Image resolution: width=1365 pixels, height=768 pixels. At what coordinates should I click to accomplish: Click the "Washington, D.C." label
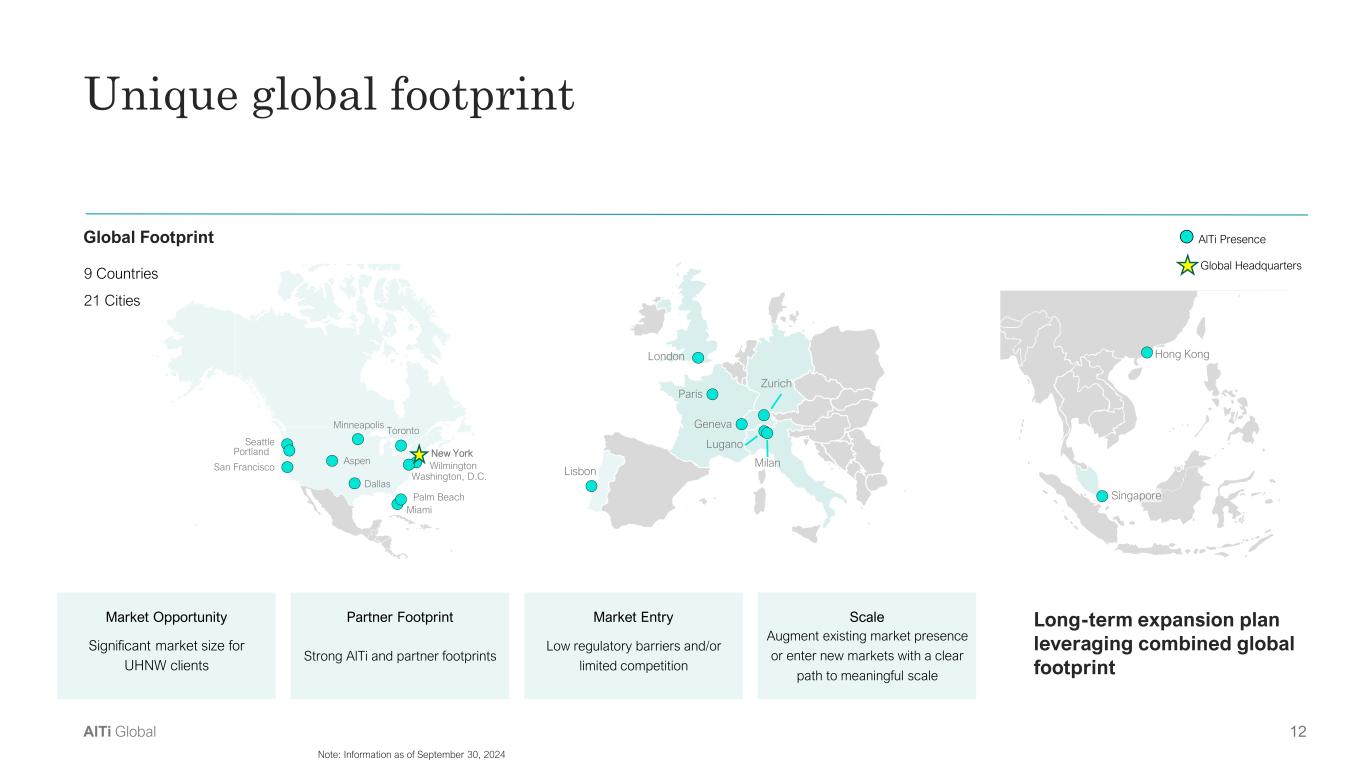[x=449, y=476]
